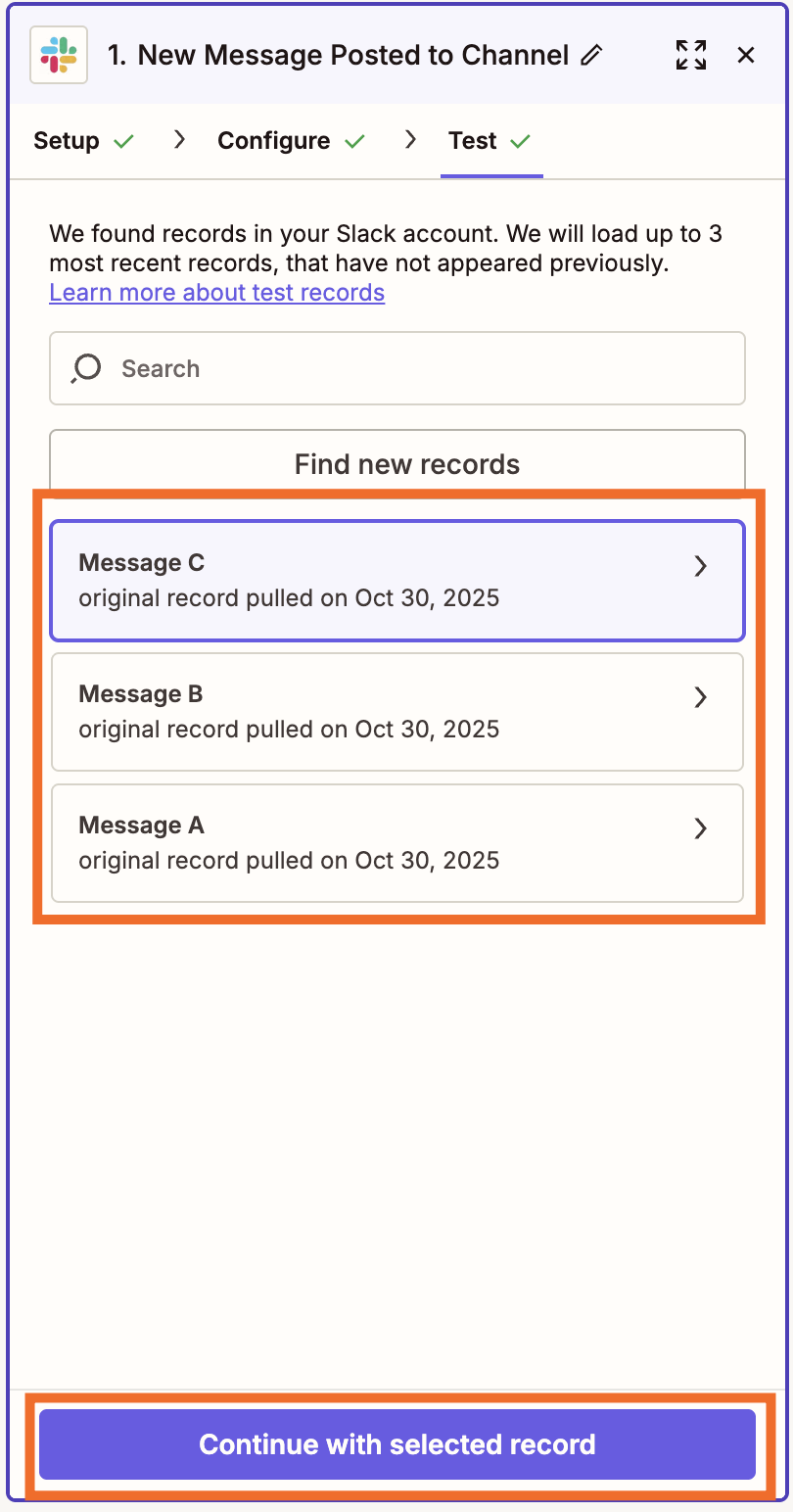Open Learn more about test records
Viewport: 793px width, 1512px height.
(x=216, y=292)
